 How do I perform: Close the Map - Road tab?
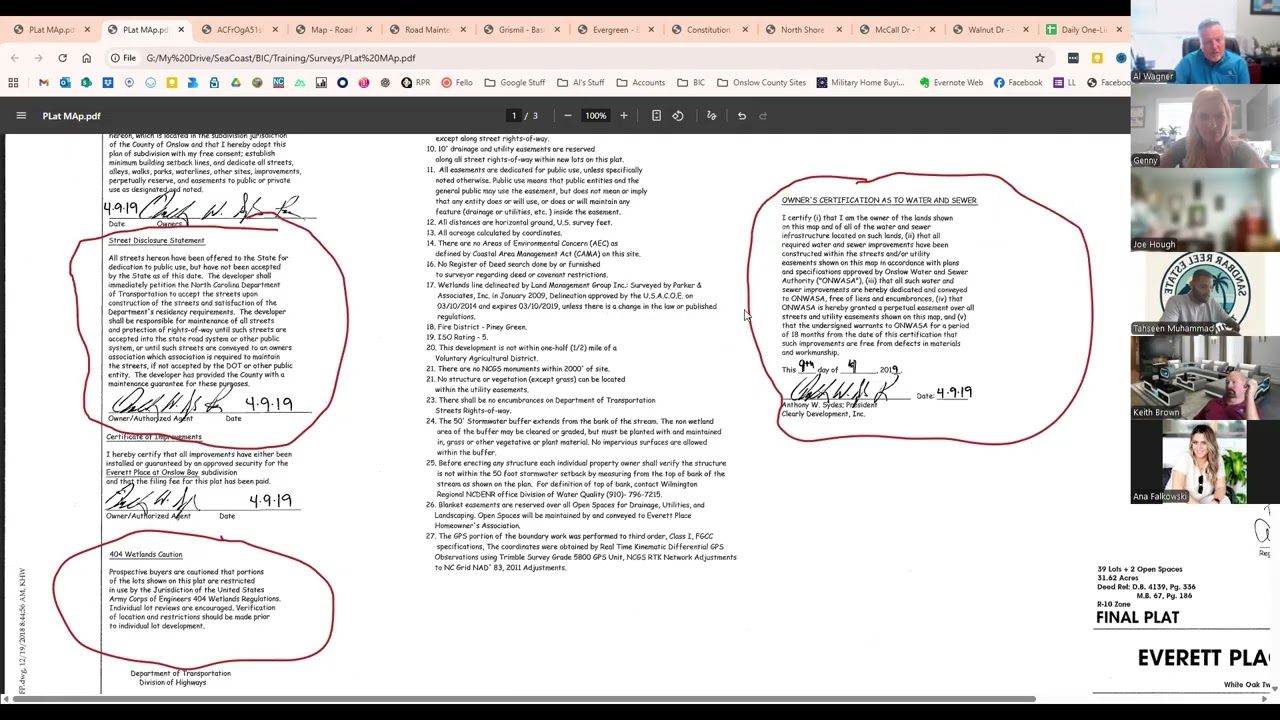pos(369,30)
